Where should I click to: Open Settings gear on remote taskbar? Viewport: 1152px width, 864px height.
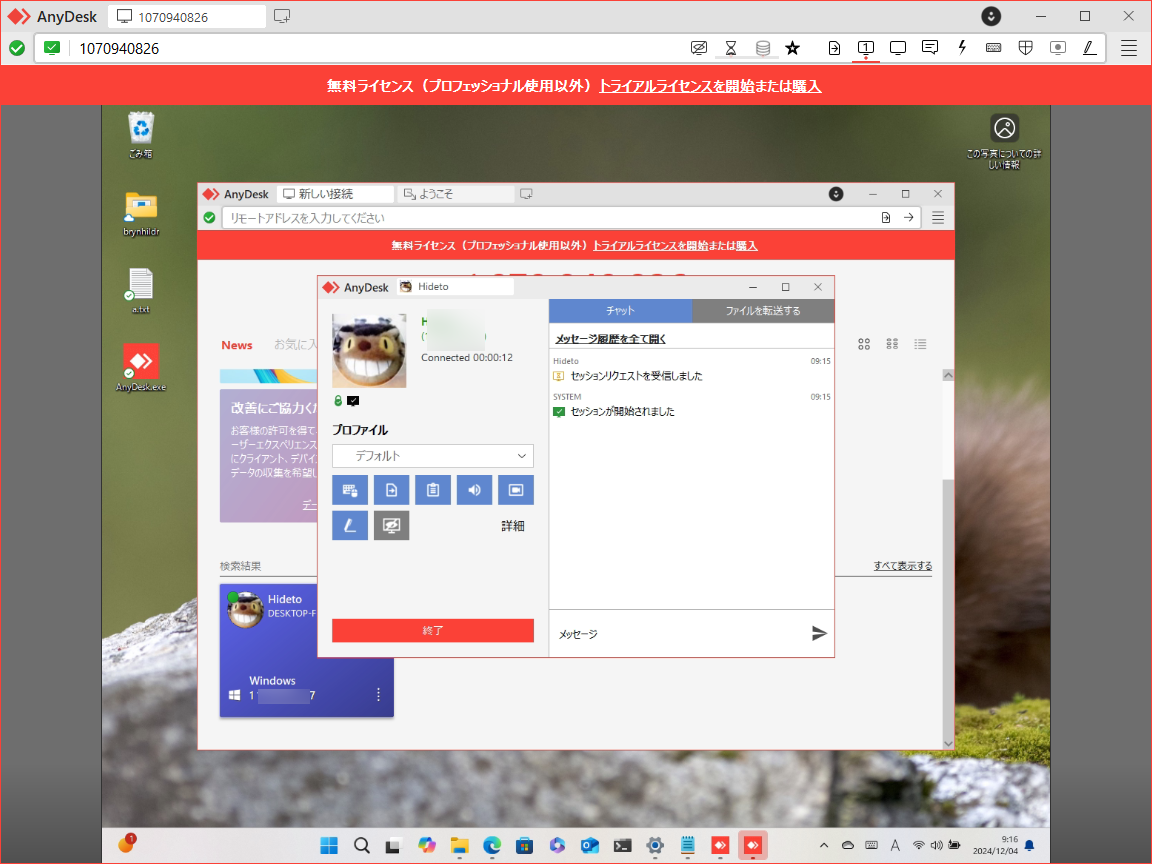click(x=655, y=846)
